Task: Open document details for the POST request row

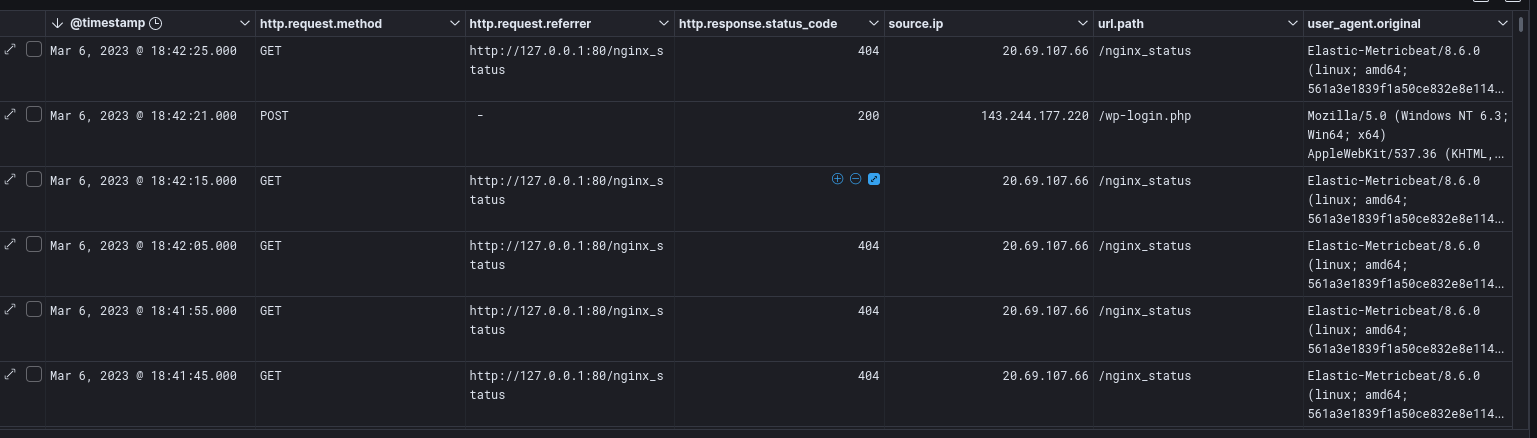Action: pyautogui.click(x=10, y=114)
